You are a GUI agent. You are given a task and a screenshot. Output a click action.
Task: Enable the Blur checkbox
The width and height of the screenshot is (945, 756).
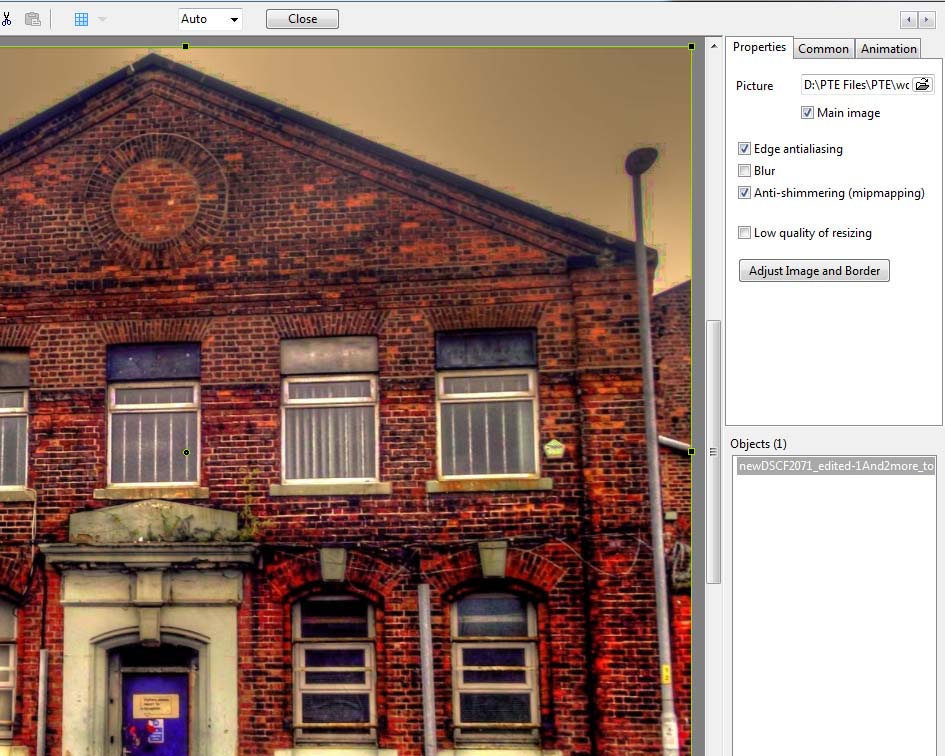pos(744,171)
